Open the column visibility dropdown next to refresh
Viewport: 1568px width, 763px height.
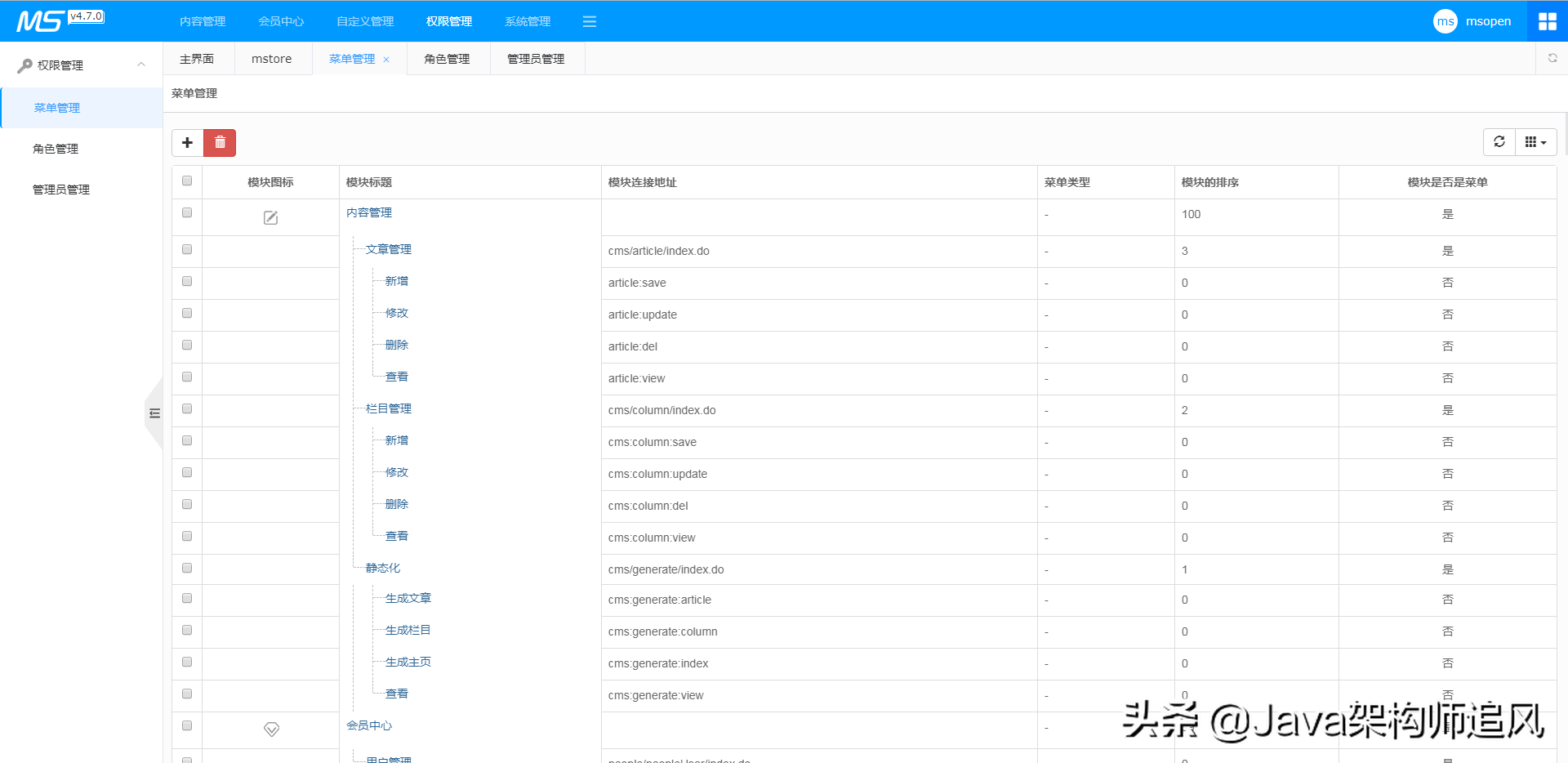point(1535,141)
